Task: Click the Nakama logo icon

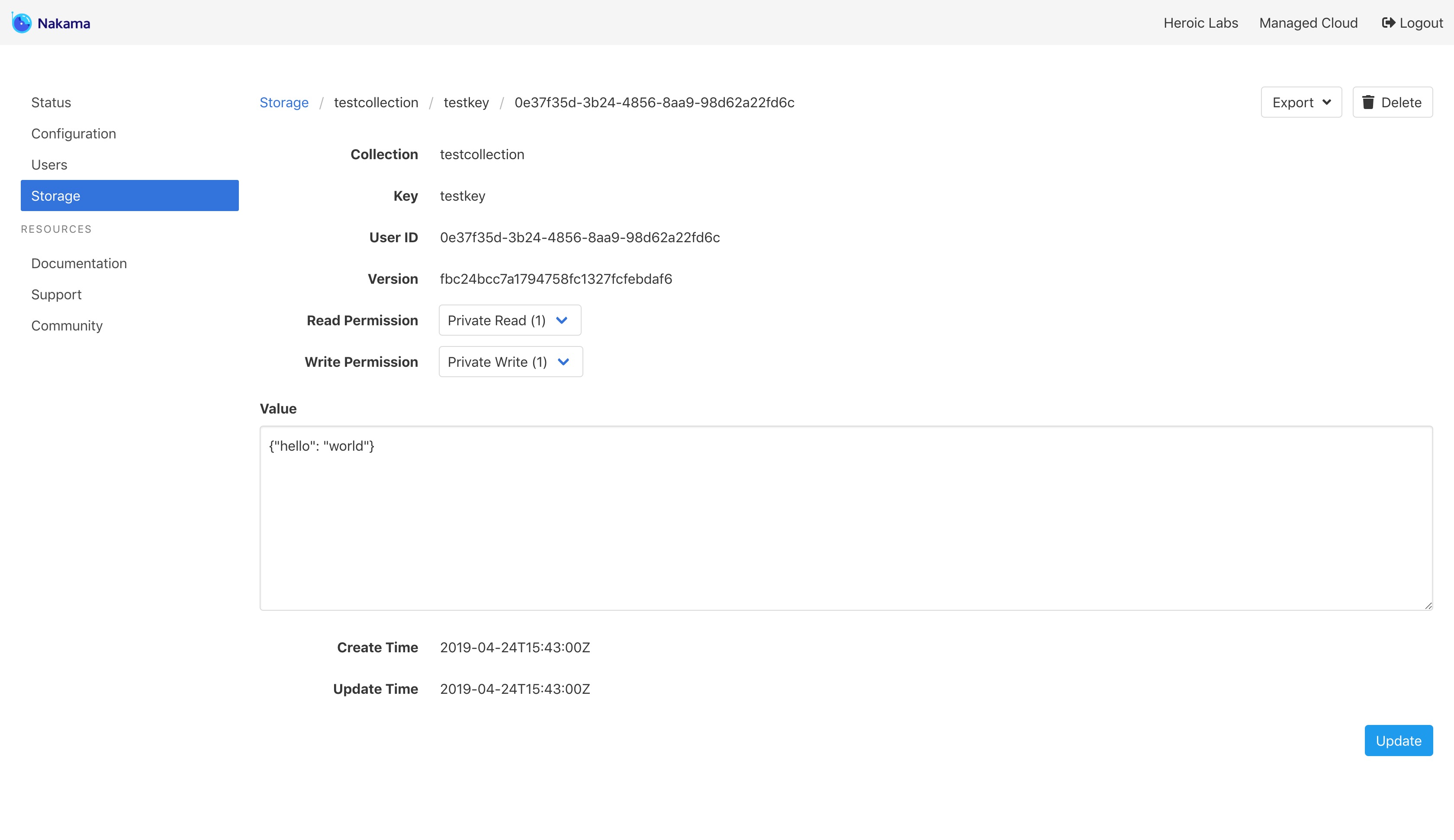Action: click(x=21, y=23)
